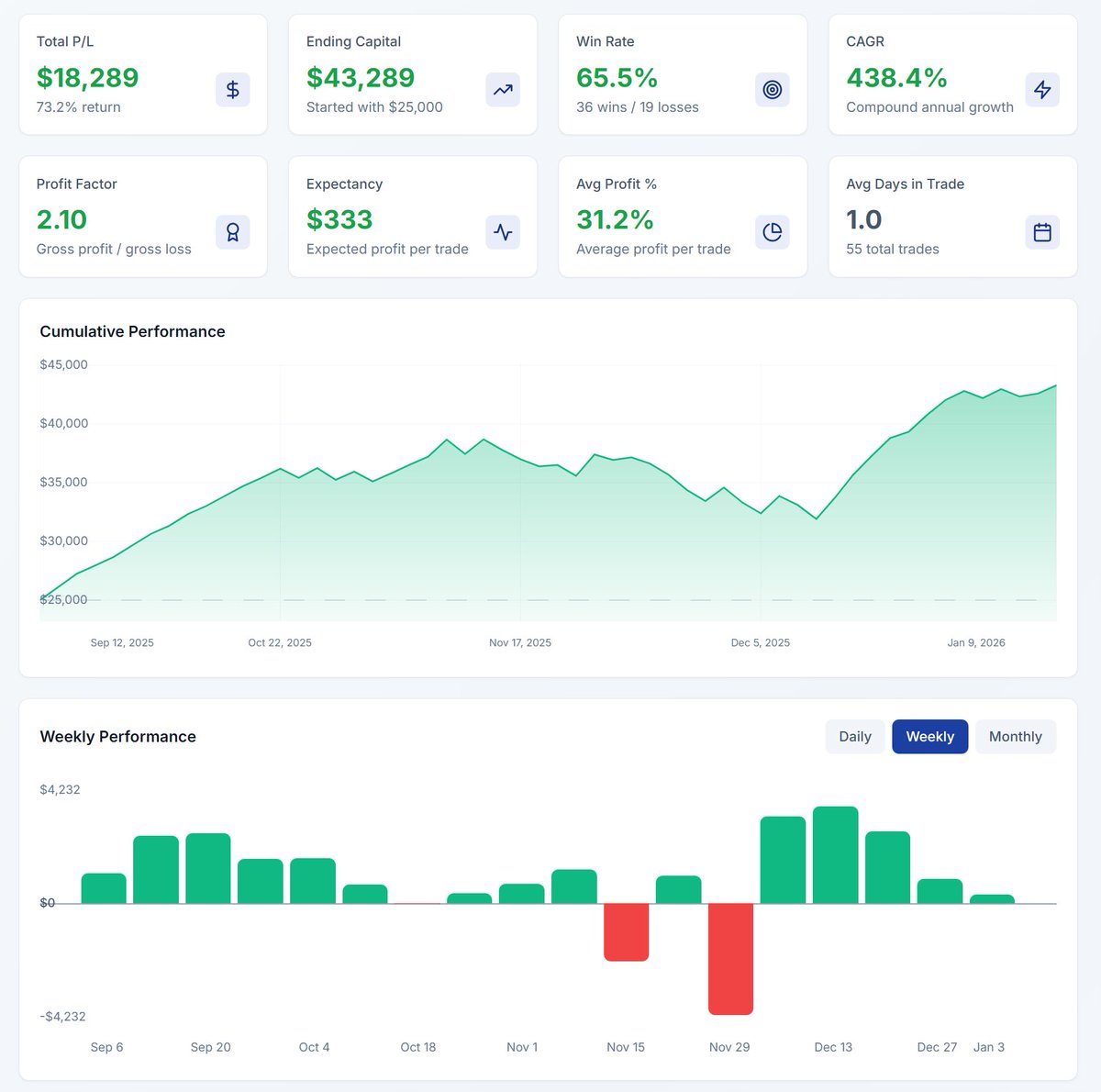1101x1092 pixels.
Task: Click the pie chart icon in Avg Profit % card
Action: click(x=773, y=232)
